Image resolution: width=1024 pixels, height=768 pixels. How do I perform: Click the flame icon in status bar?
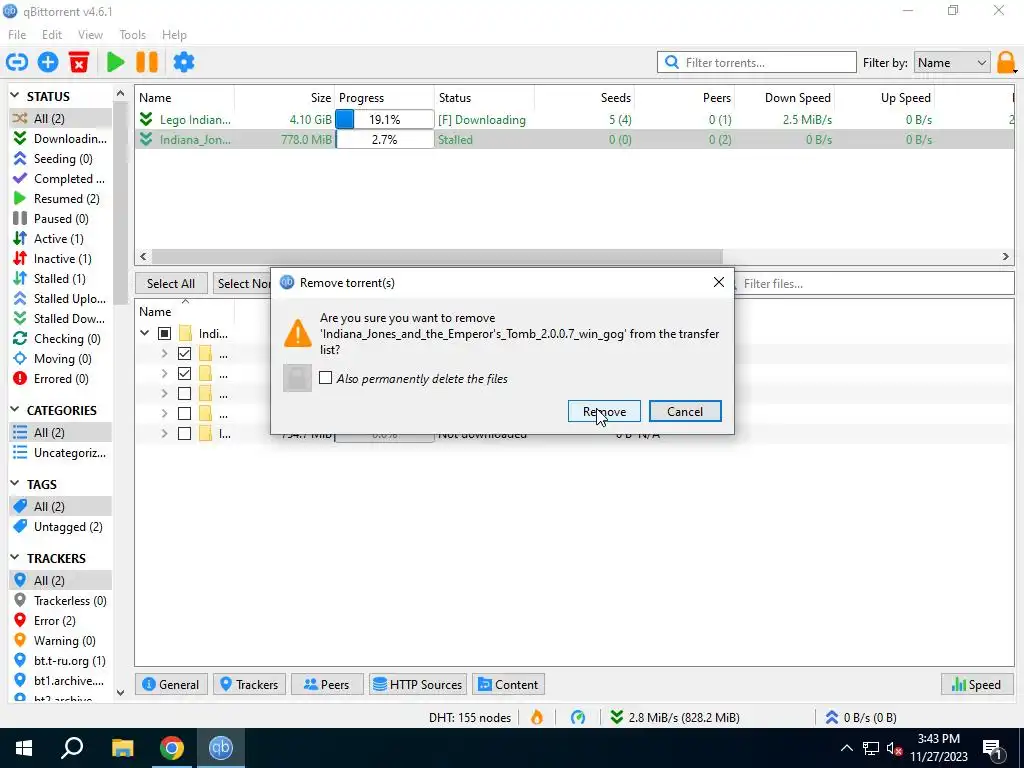point(537,717)
